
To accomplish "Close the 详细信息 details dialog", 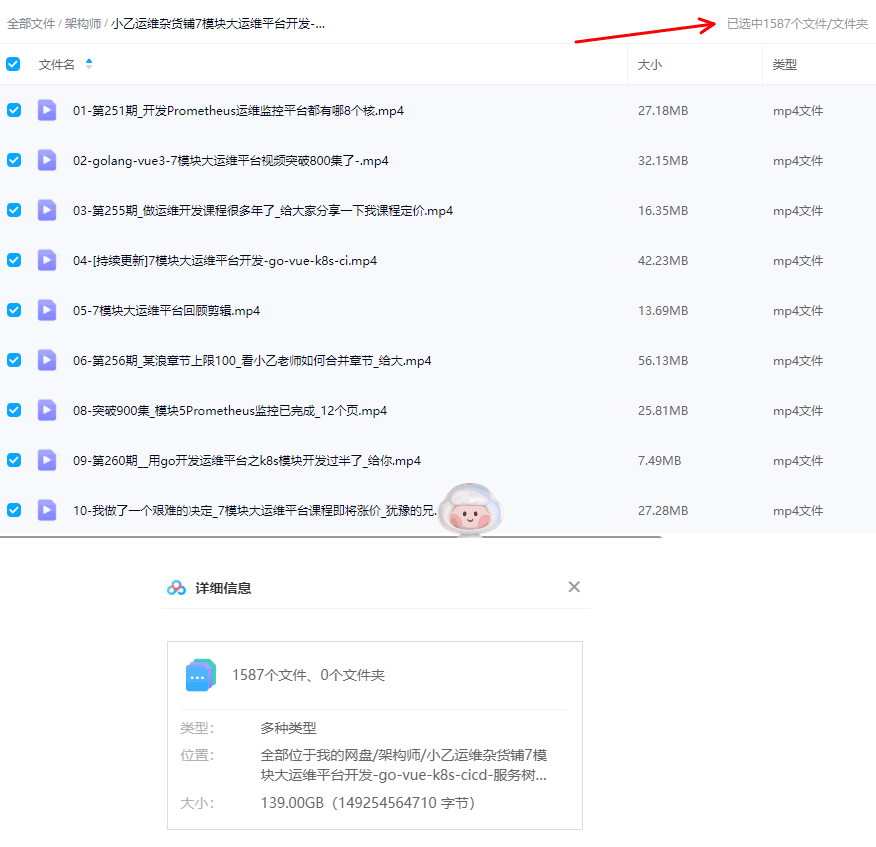I will [x=574, y=587].
